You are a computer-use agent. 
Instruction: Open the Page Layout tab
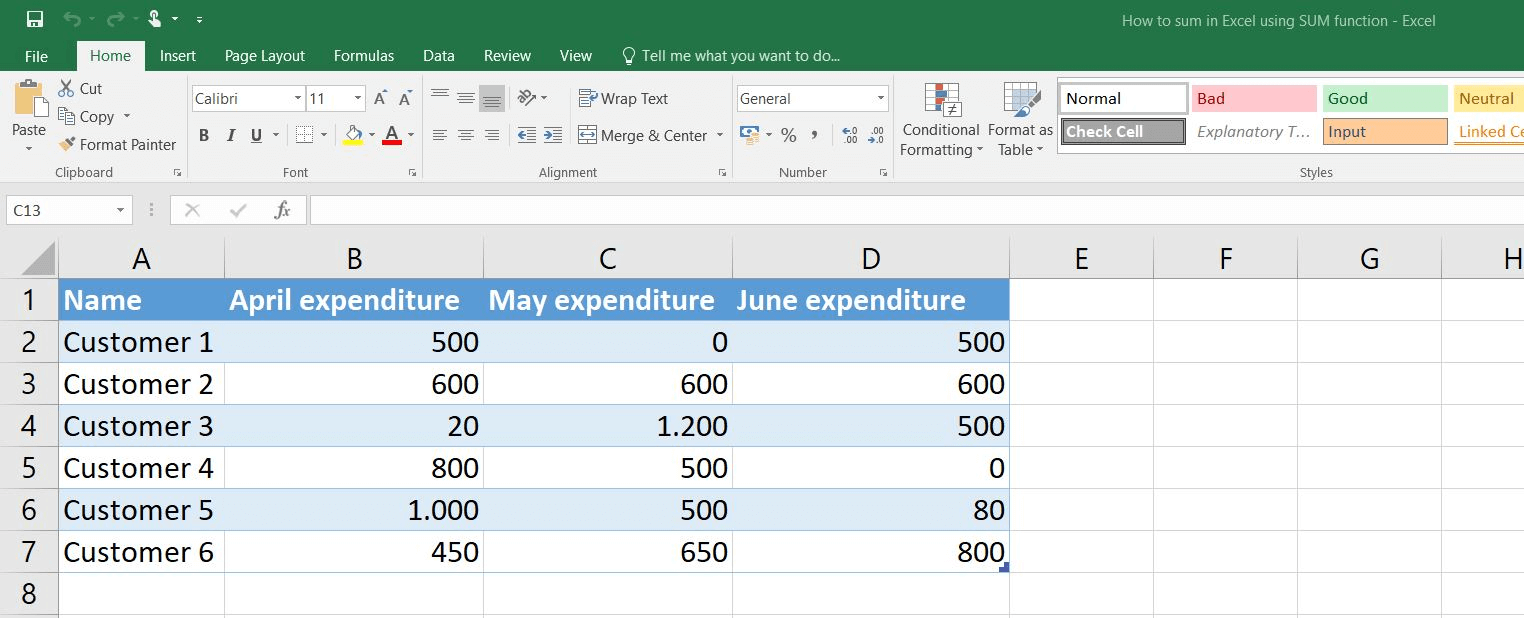[265, 56]
